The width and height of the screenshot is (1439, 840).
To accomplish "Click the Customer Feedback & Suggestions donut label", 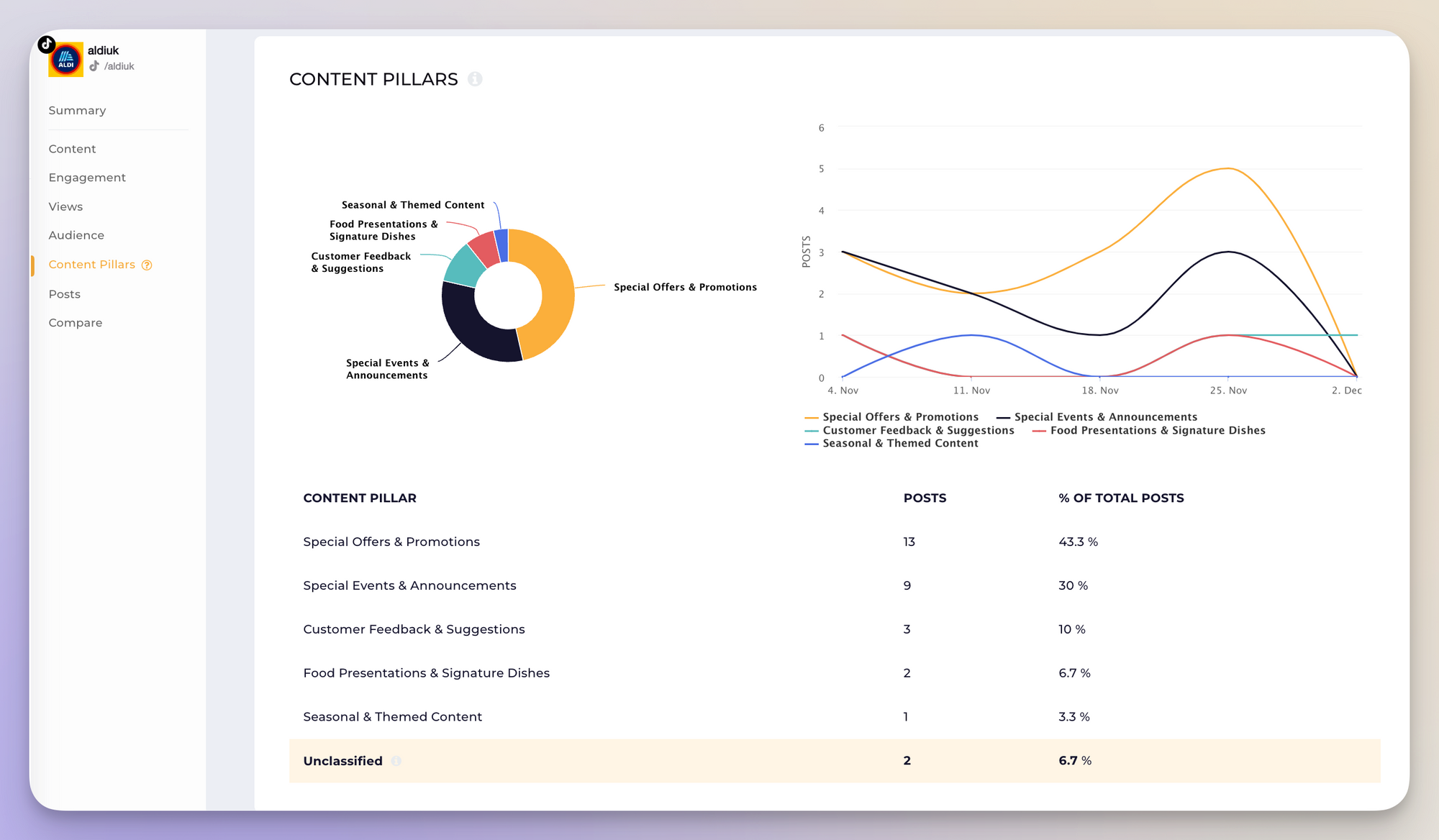I will (x=360, y=262).
